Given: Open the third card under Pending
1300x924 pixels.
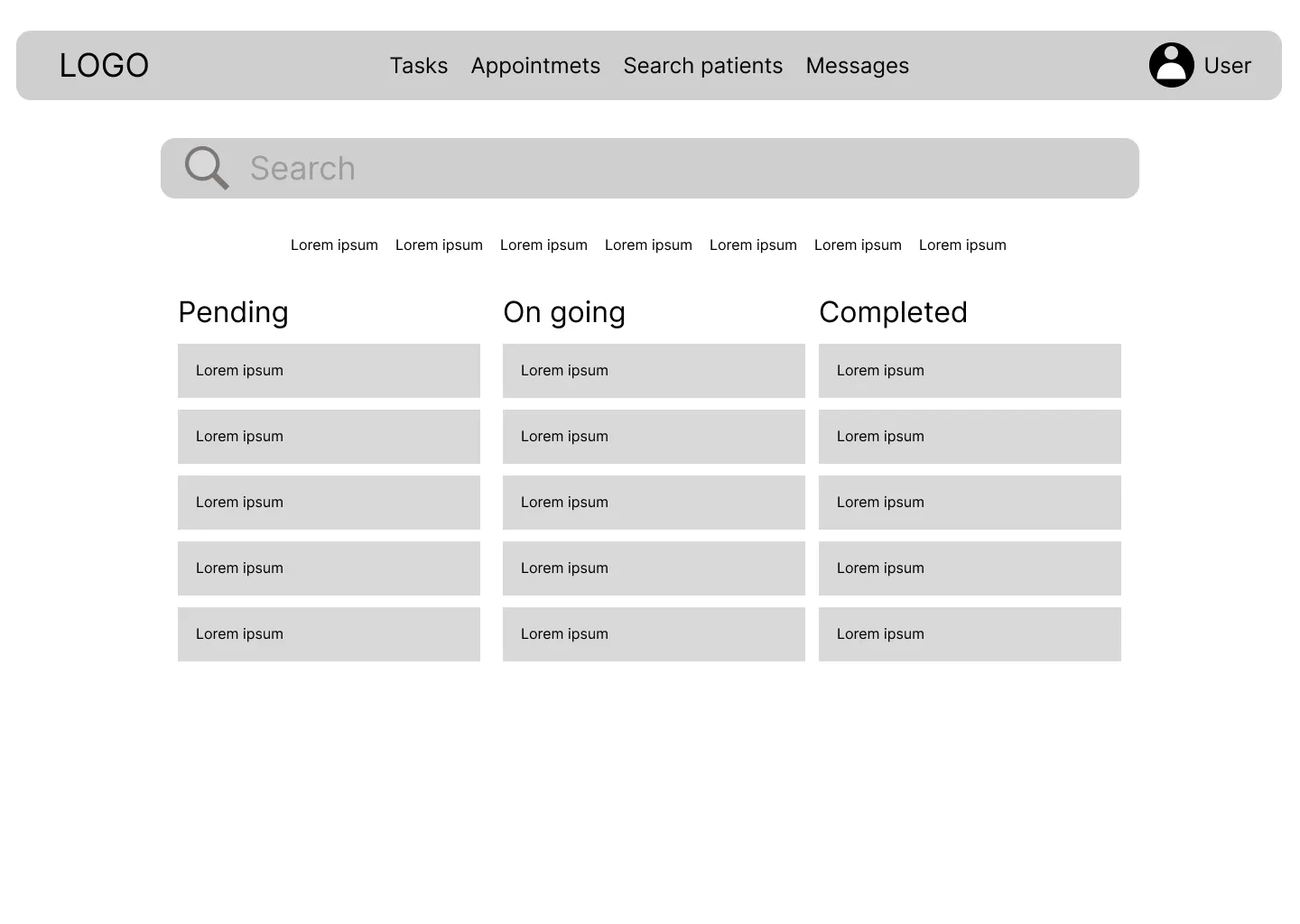Looking at the screenshot, I should (x=329, y=503).
